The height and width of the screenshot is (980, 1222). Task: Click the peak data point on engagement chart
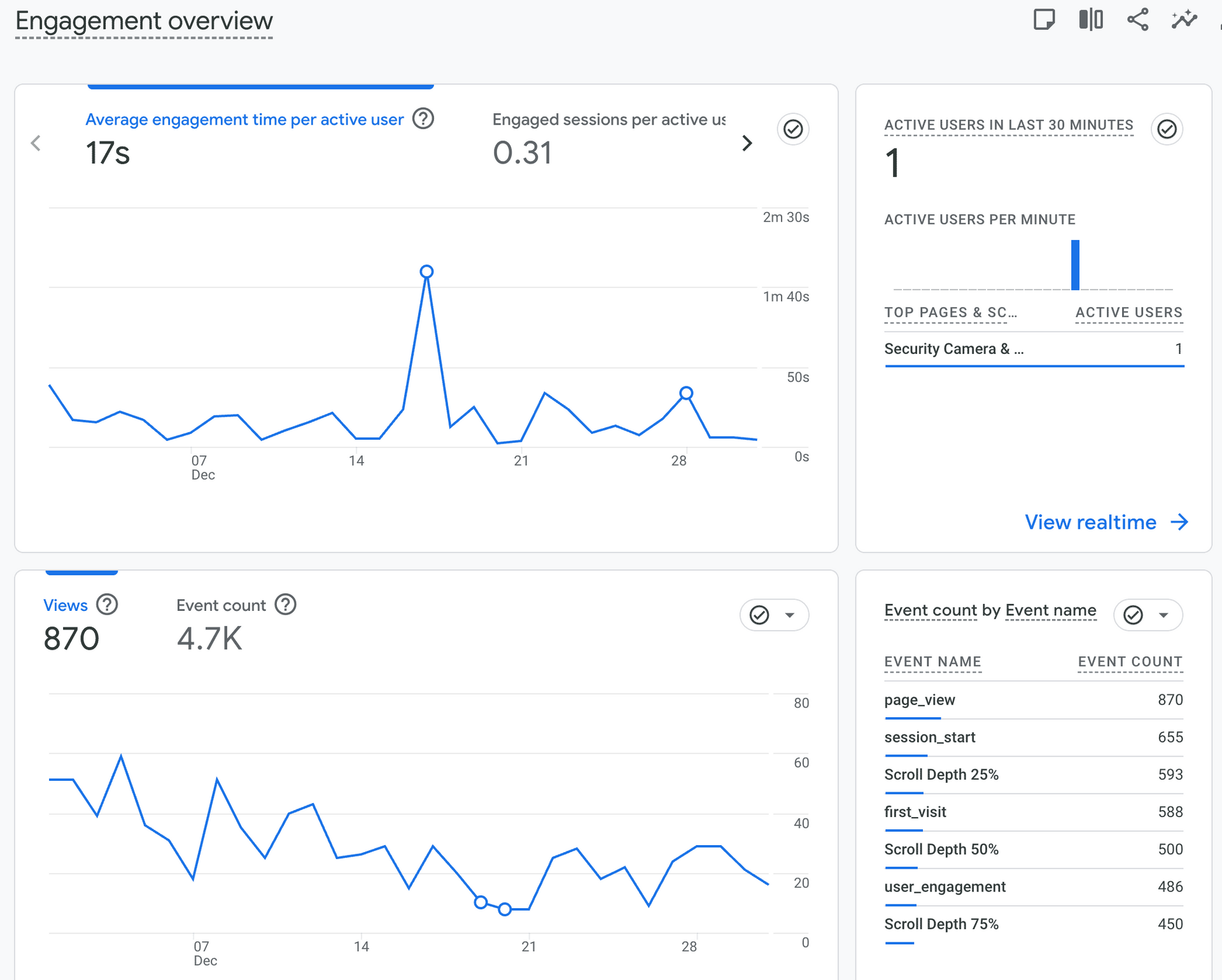coord(427,272)
